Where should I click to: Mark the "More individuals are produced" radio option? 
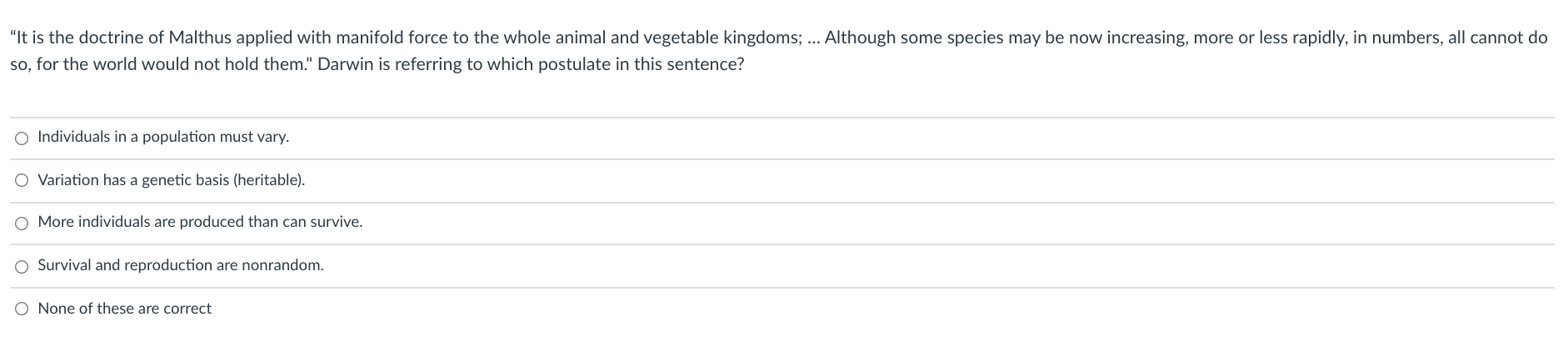22,224
